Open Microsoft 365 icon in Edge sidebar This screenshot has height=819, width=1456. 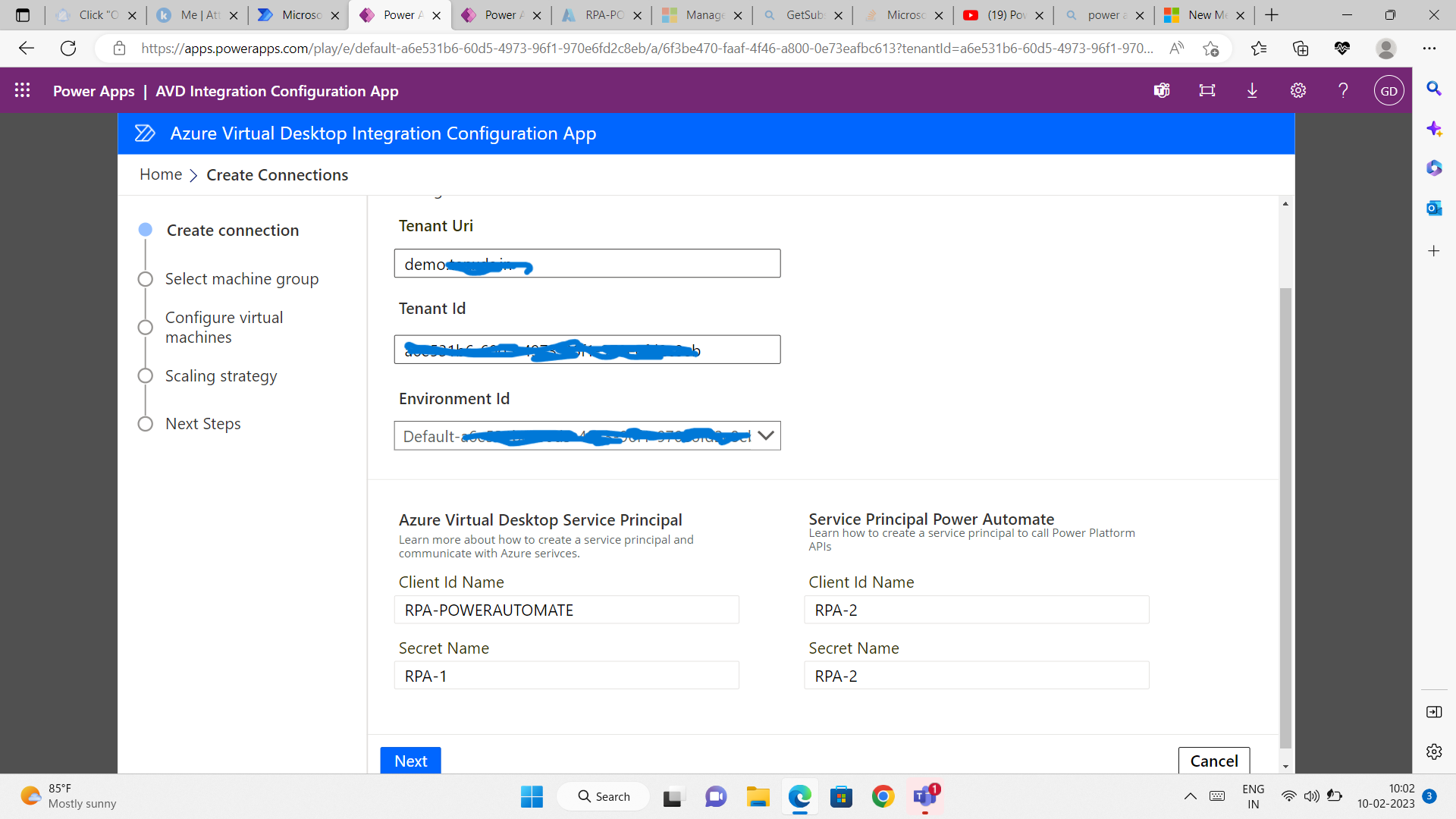point(1433,168)
